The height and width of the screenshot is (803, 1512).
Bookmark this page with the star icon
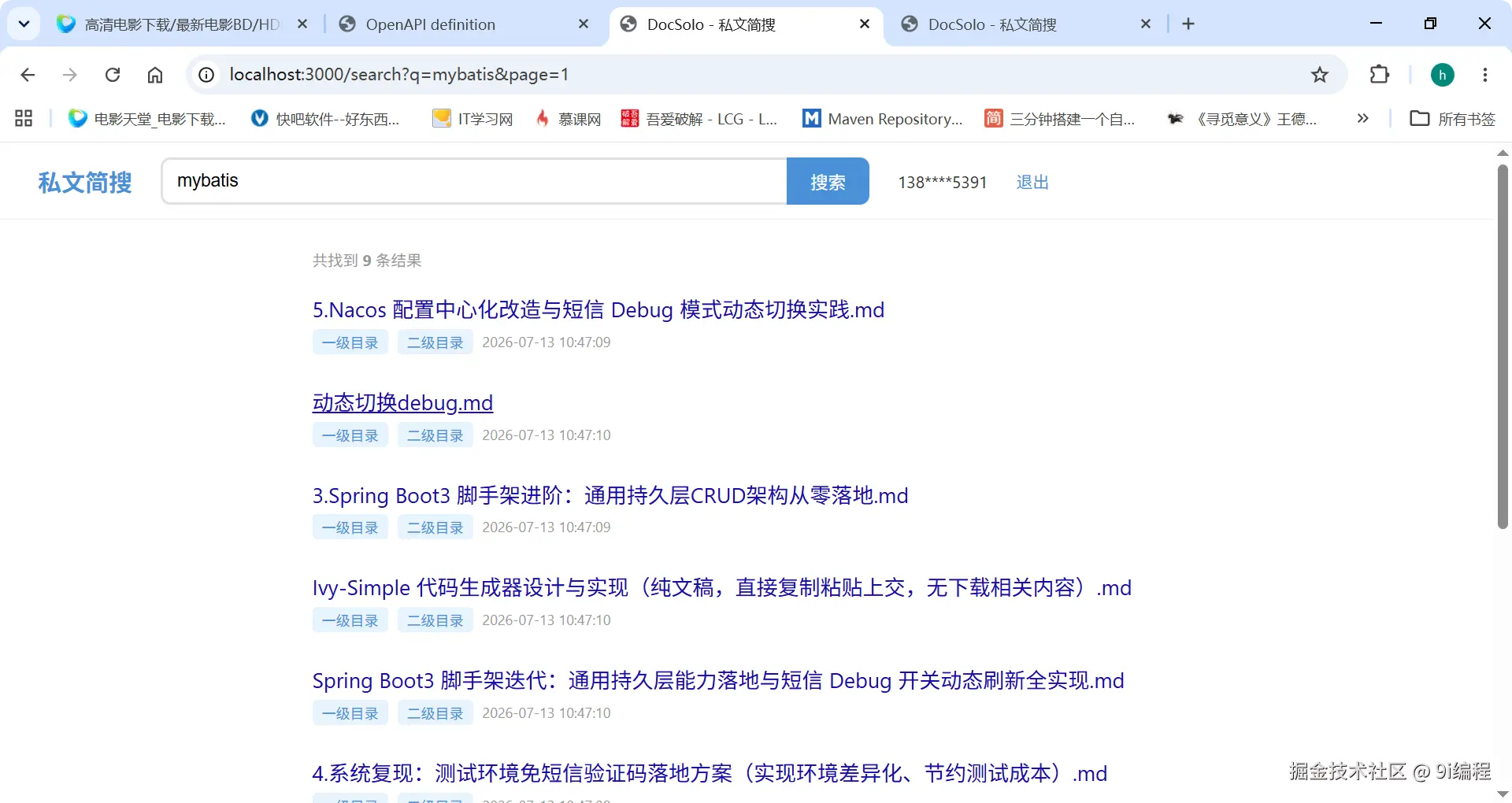1320,75
